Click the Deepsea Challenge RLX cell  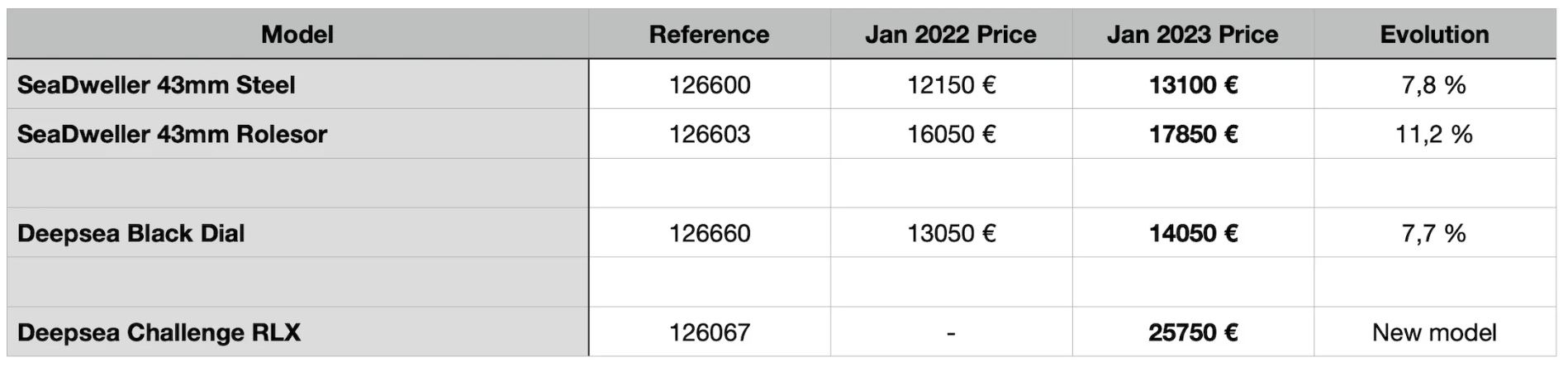point(159,333)
